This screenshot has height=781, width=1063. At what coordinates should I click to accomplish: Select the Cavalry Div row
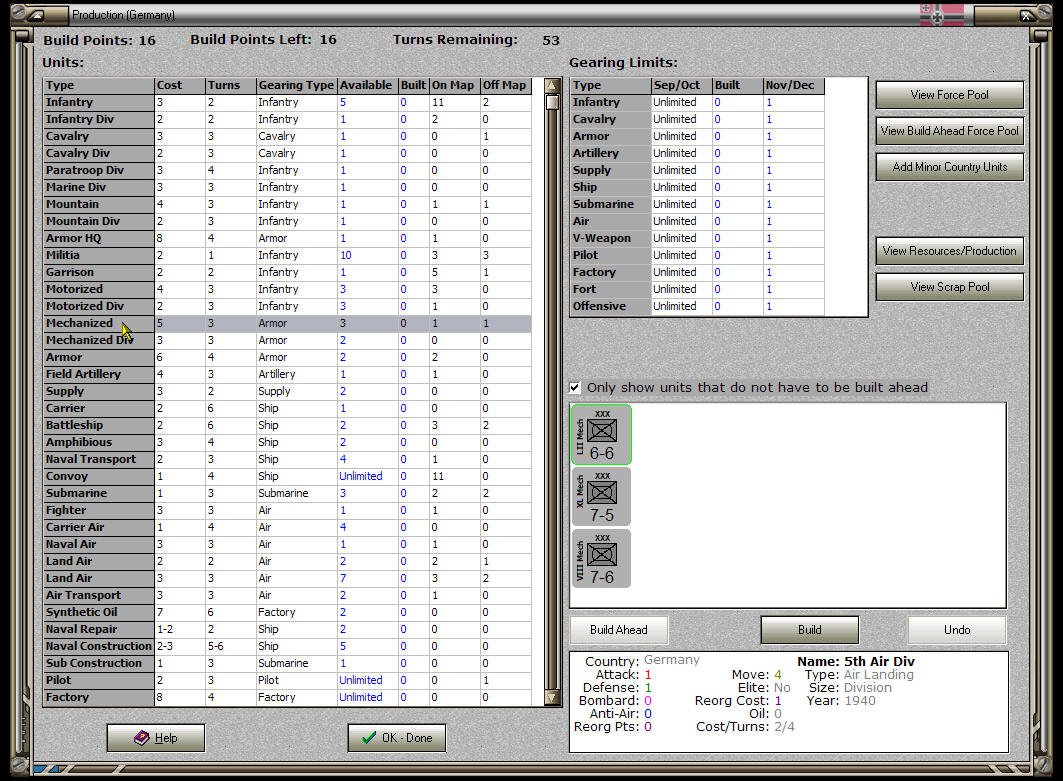(x=287, y=153)
